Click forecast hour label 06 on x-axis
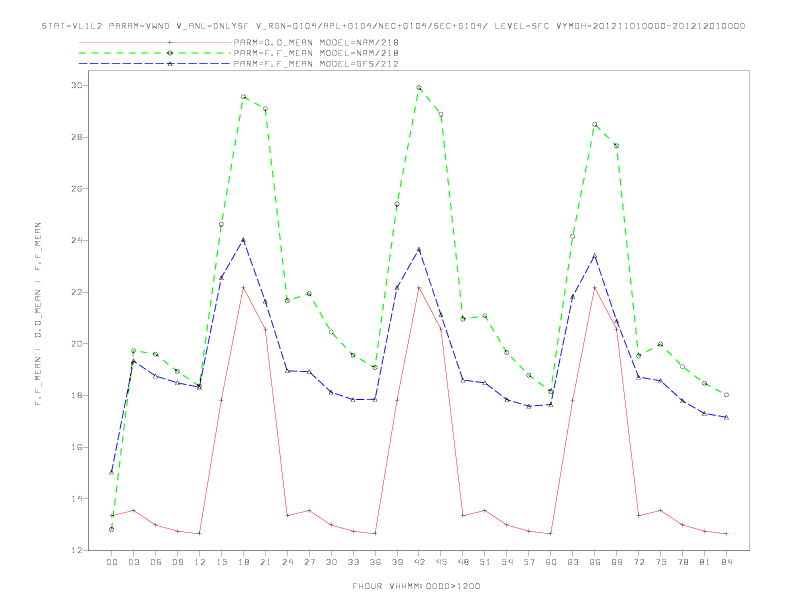Screen dimensions: 792x612 [156, 562]
